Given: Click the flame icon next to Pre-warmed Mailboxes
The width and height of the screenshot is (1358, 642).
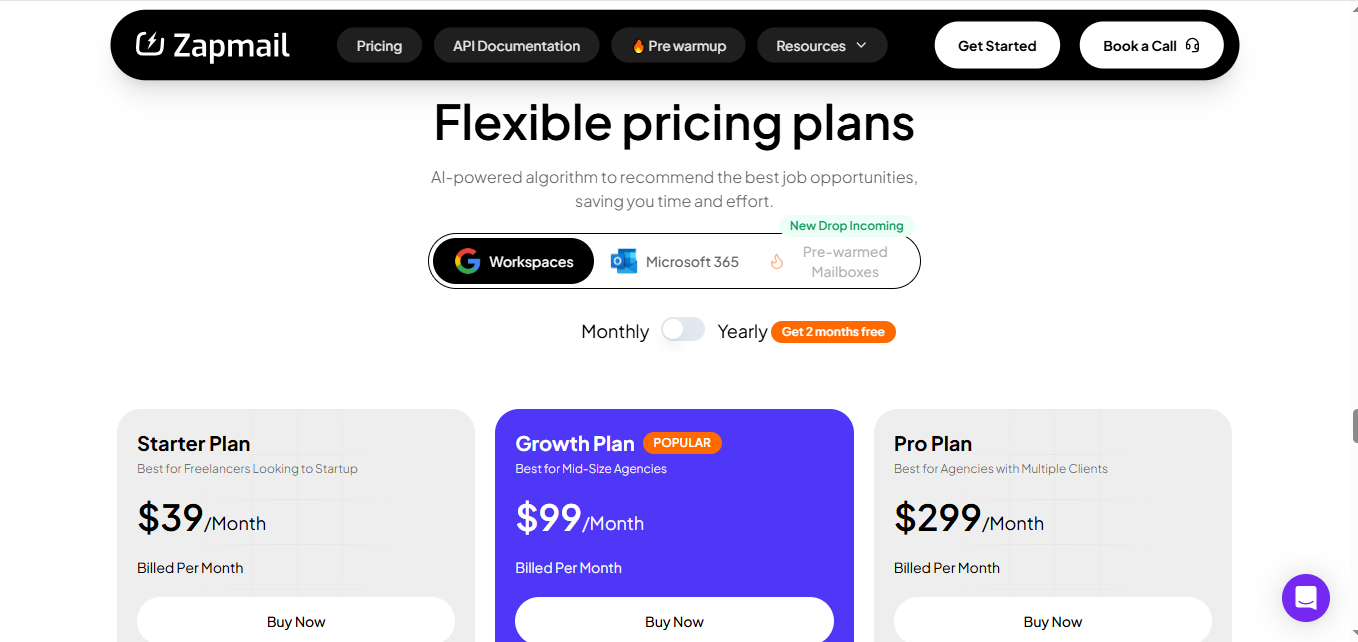Looking at the screenshot, I should point(777,260).
